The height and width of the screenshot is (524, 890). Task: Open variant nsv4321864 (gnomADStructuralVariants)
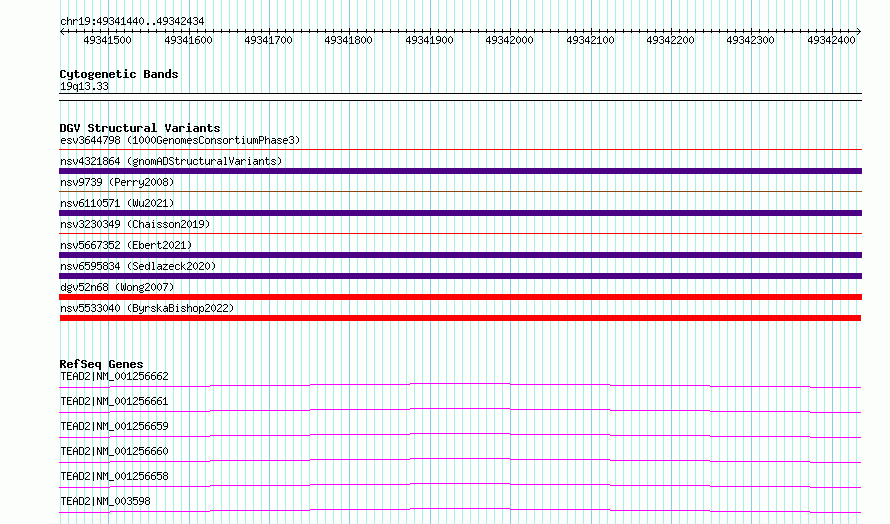(x=171, y=161)
